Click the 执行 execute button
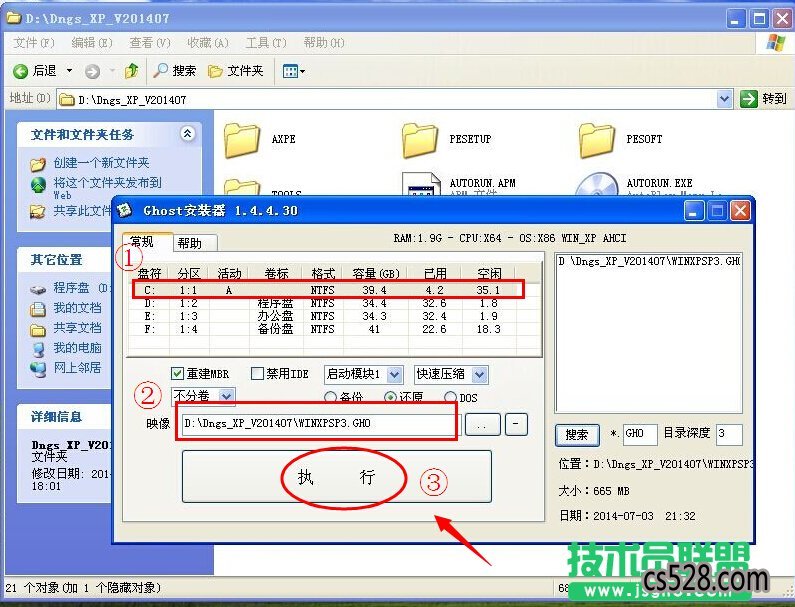Image resolution: width=795 pixels, height=607 pixels. click(337, 477)
